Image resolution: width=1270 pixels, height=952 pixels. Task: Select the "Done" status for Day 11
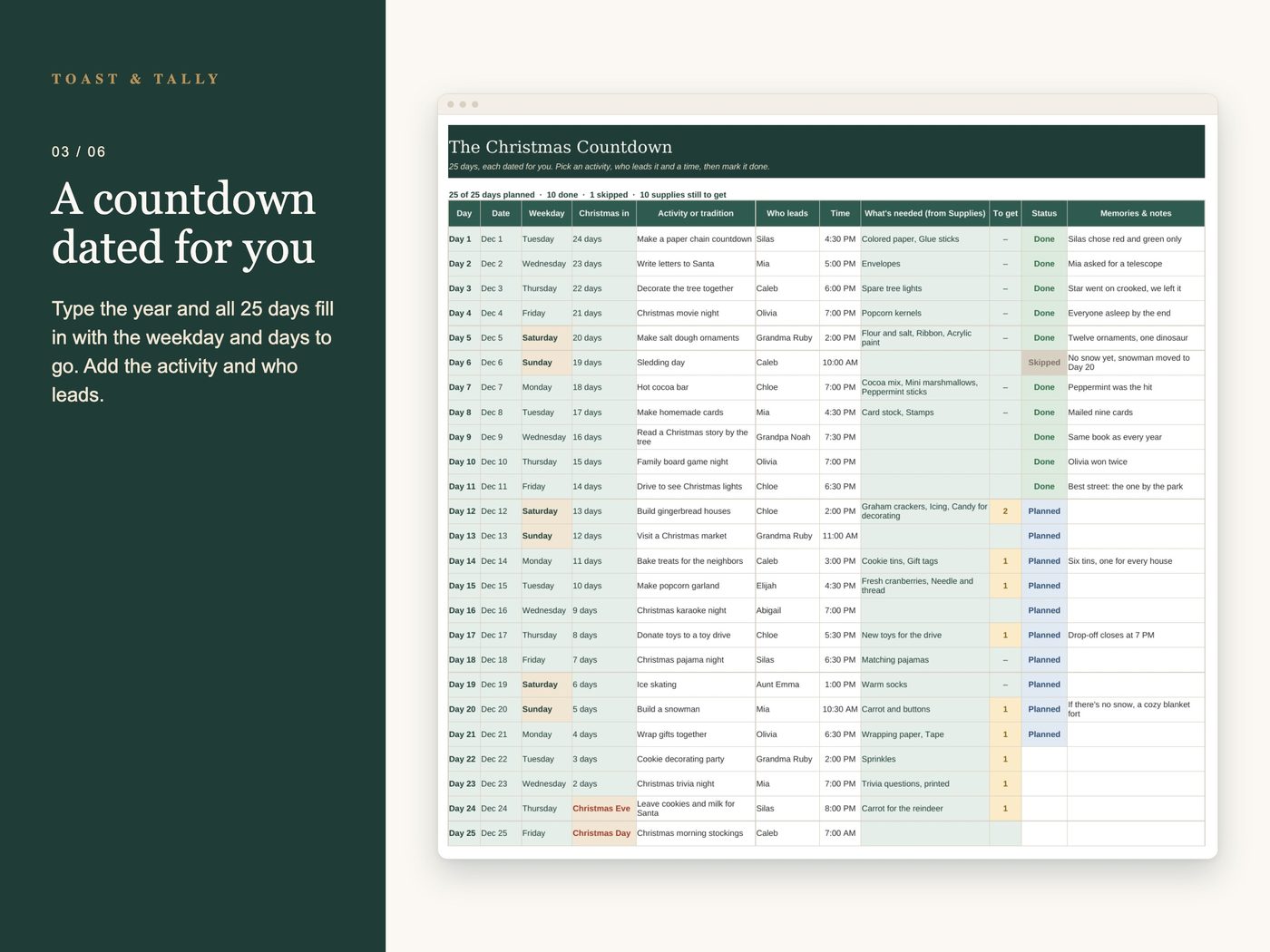point(1044,487)
